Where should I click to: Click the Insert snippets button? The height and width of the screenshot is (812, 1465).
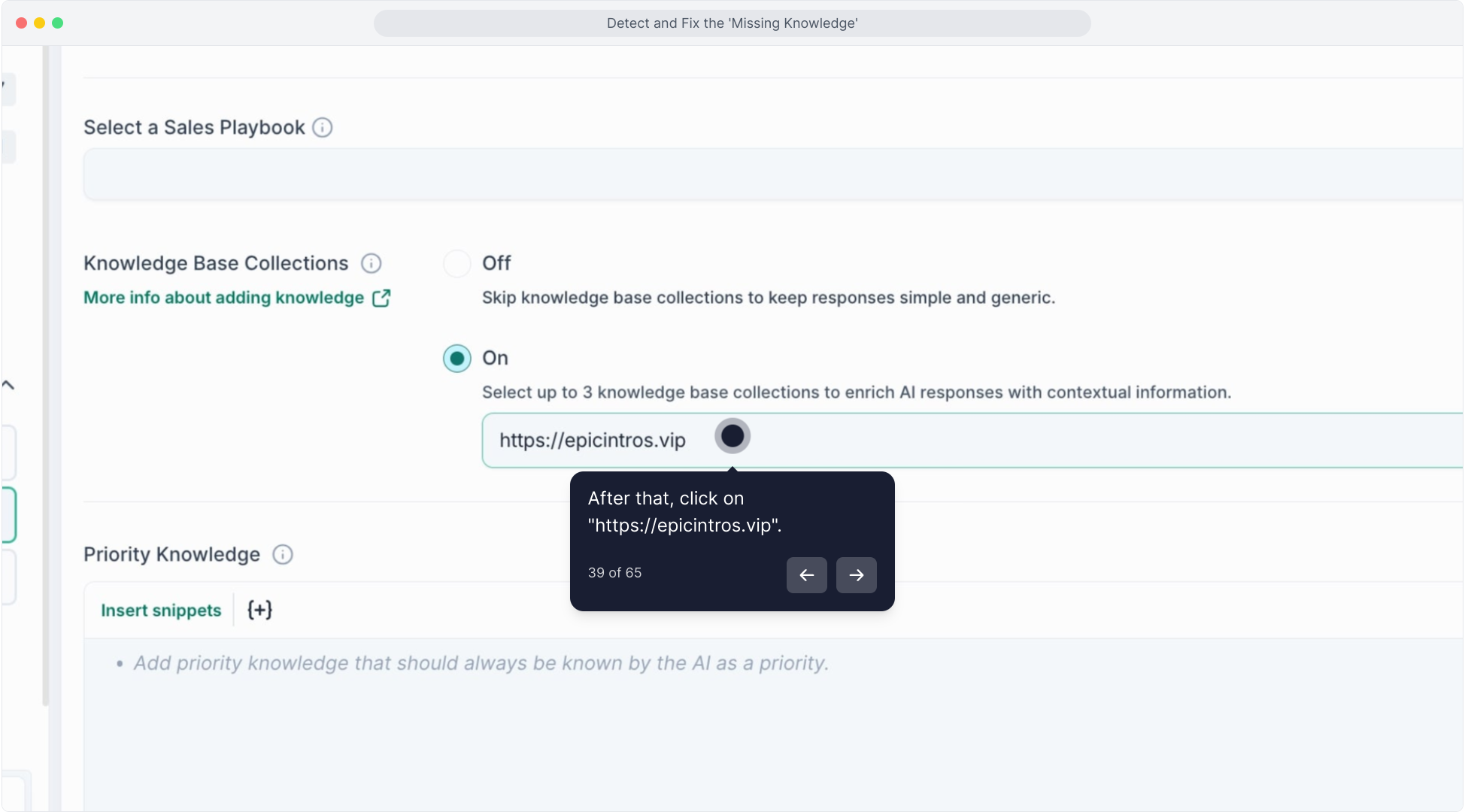pos(161,611)
